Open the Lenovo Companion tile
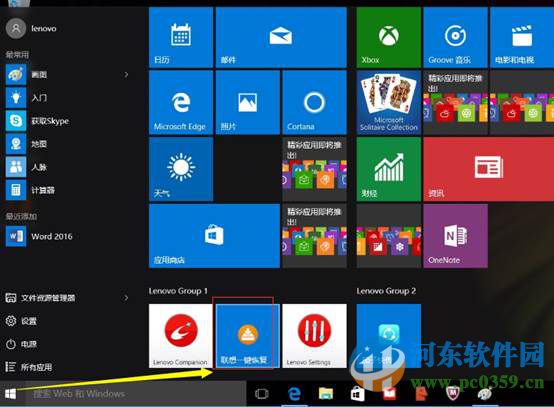This screenshot has height=407, width=554. [181, 336]
